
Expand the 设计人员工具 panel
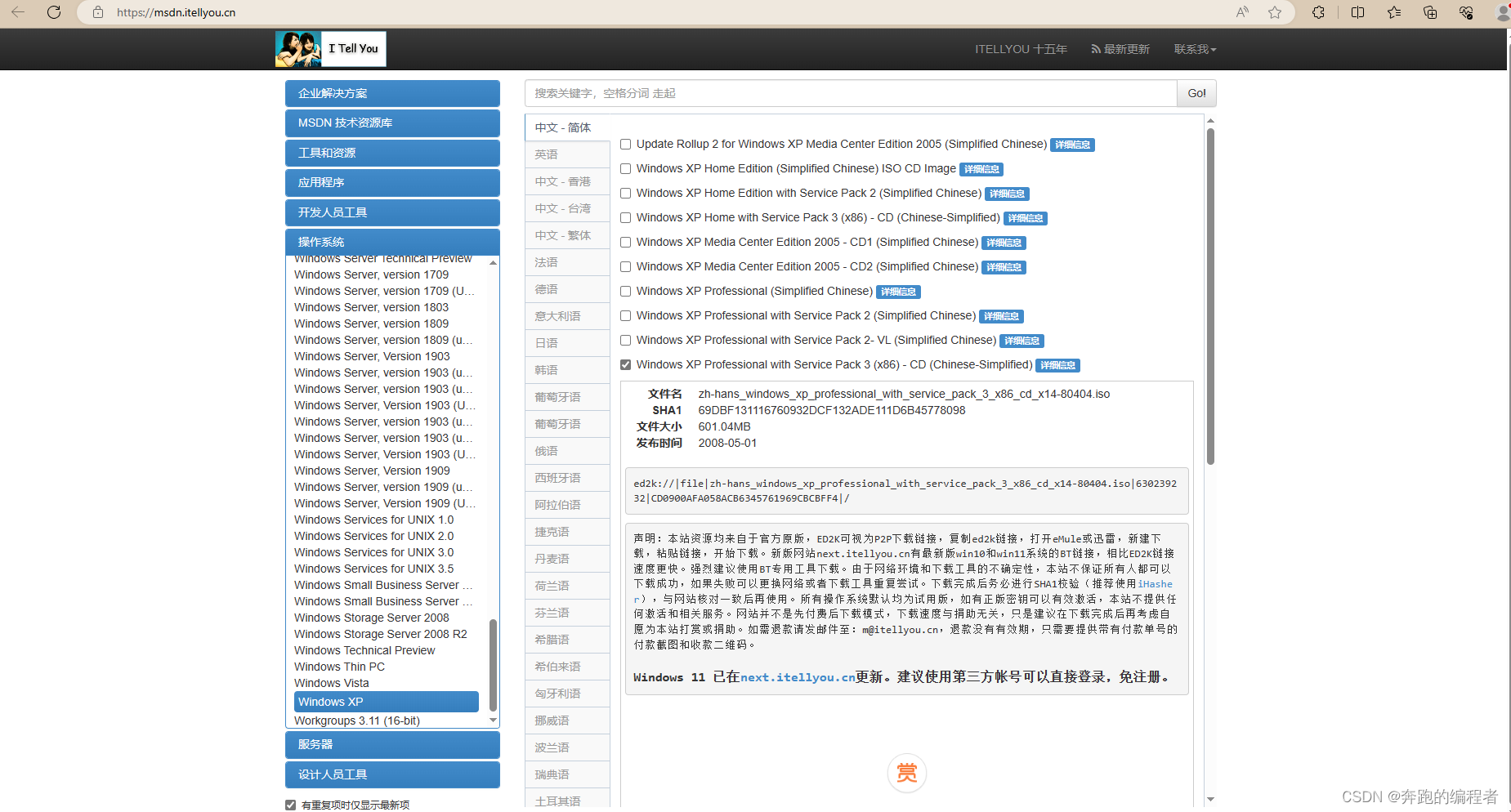click(392, 774)
